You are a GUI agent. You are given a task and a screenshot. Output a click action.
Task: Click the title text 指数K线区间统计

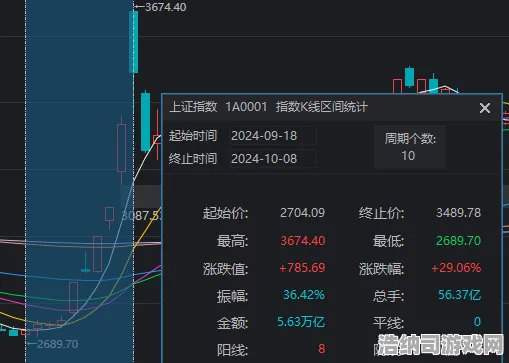(x=322, y=107)
